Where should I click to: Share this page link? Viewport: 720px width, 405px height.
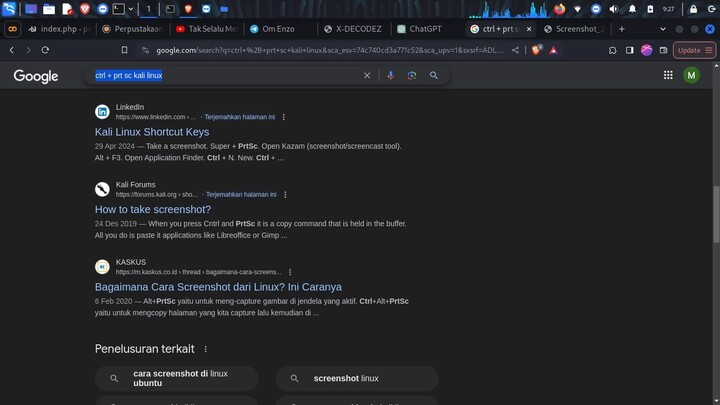(x=515, y=50)
